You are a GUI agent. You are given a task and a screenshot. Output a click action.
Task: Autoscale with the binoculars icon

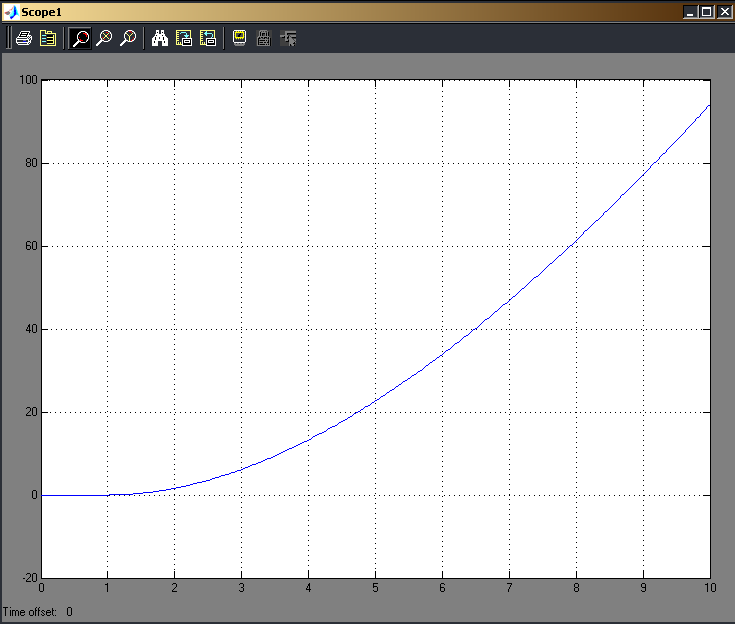(160, 38)
